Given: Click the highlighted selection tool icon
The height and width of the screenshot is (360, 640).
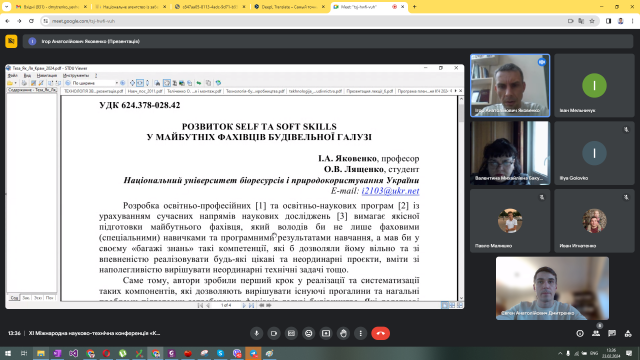Looking at the screenshot, I should click(167, 83).
